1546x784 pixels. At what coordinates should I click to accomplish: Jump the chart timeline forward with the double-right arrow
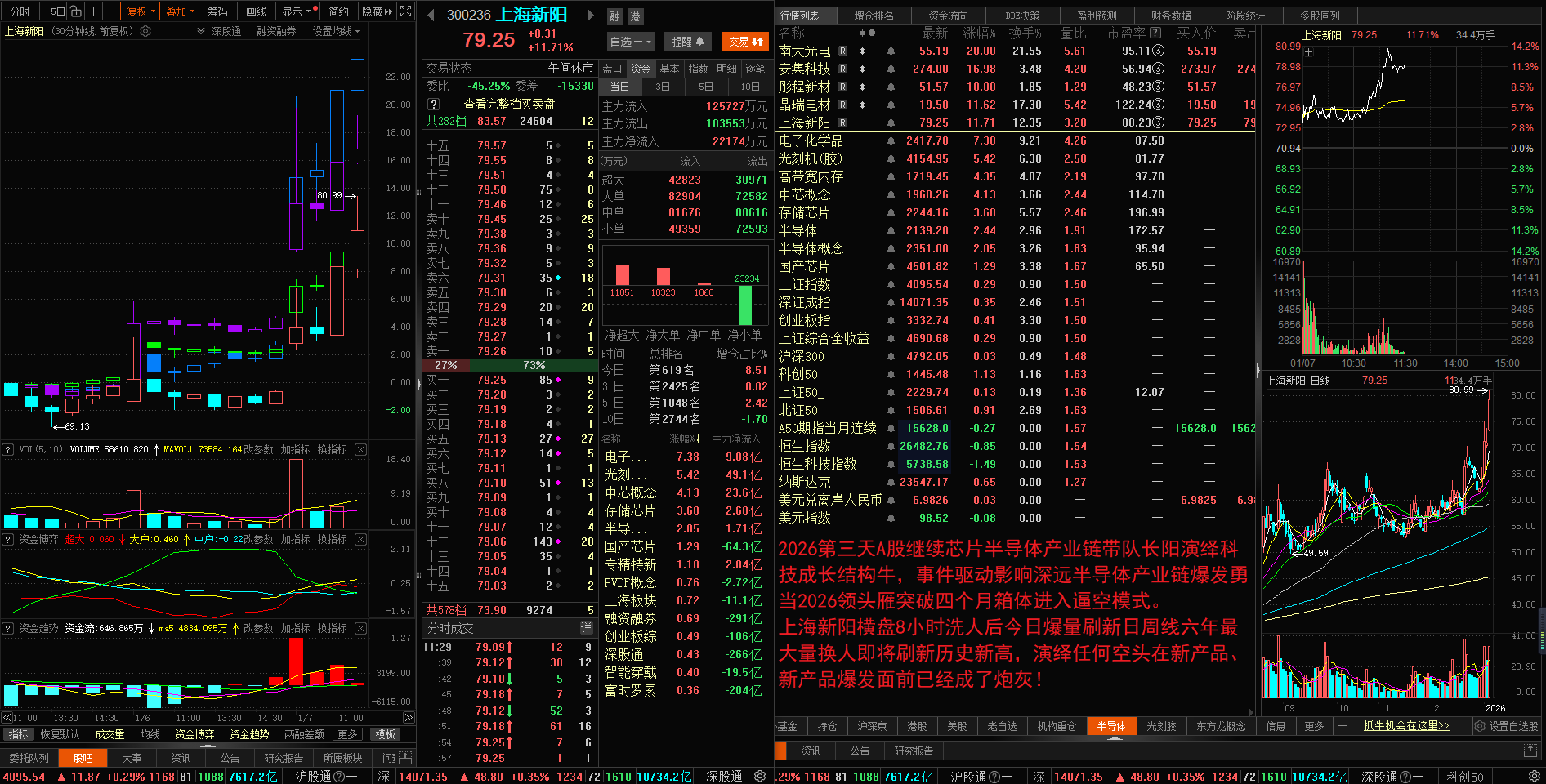409,718
